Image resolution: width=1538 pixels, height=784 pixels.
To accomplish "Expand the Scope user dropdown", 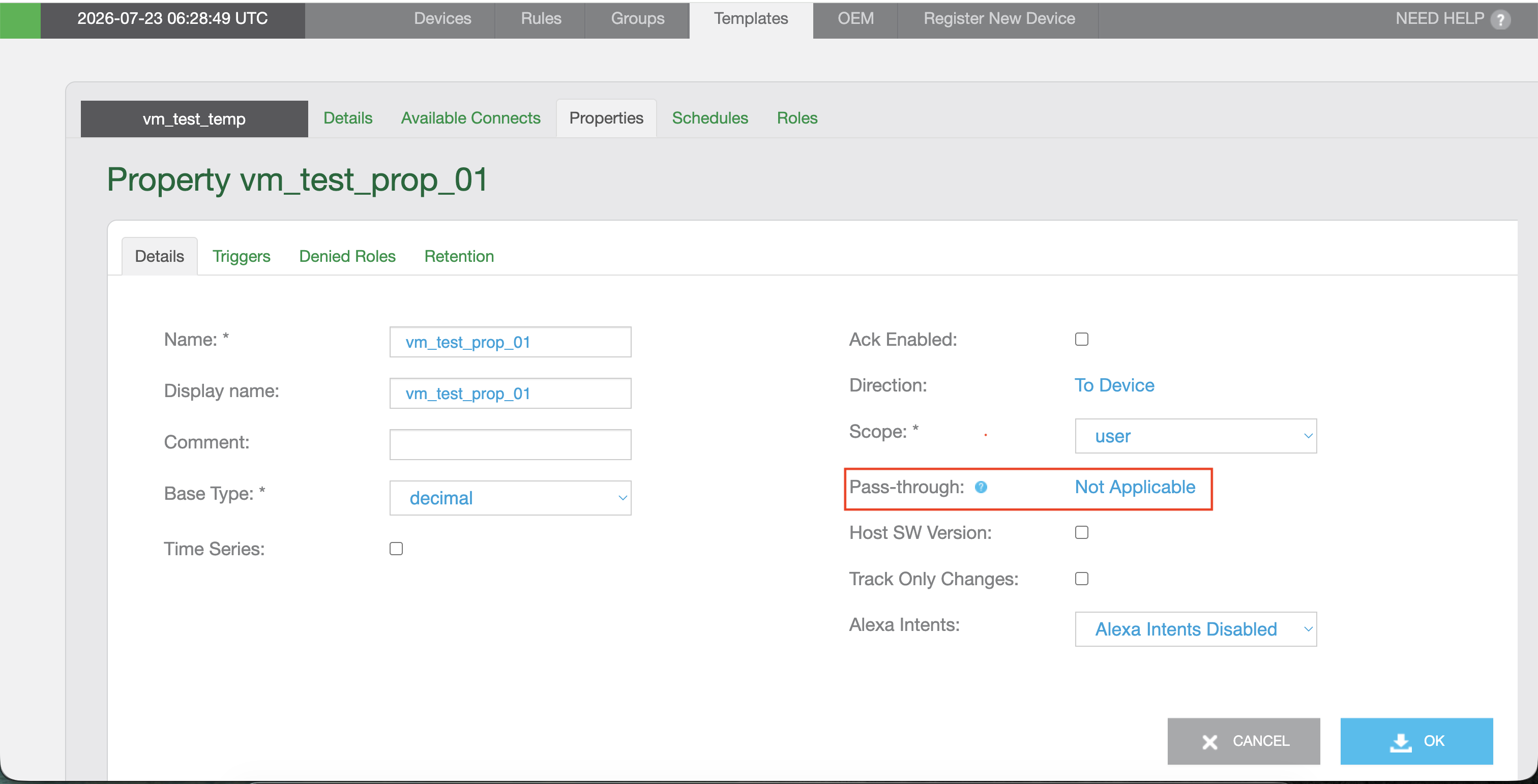I will pos(1196,436).
